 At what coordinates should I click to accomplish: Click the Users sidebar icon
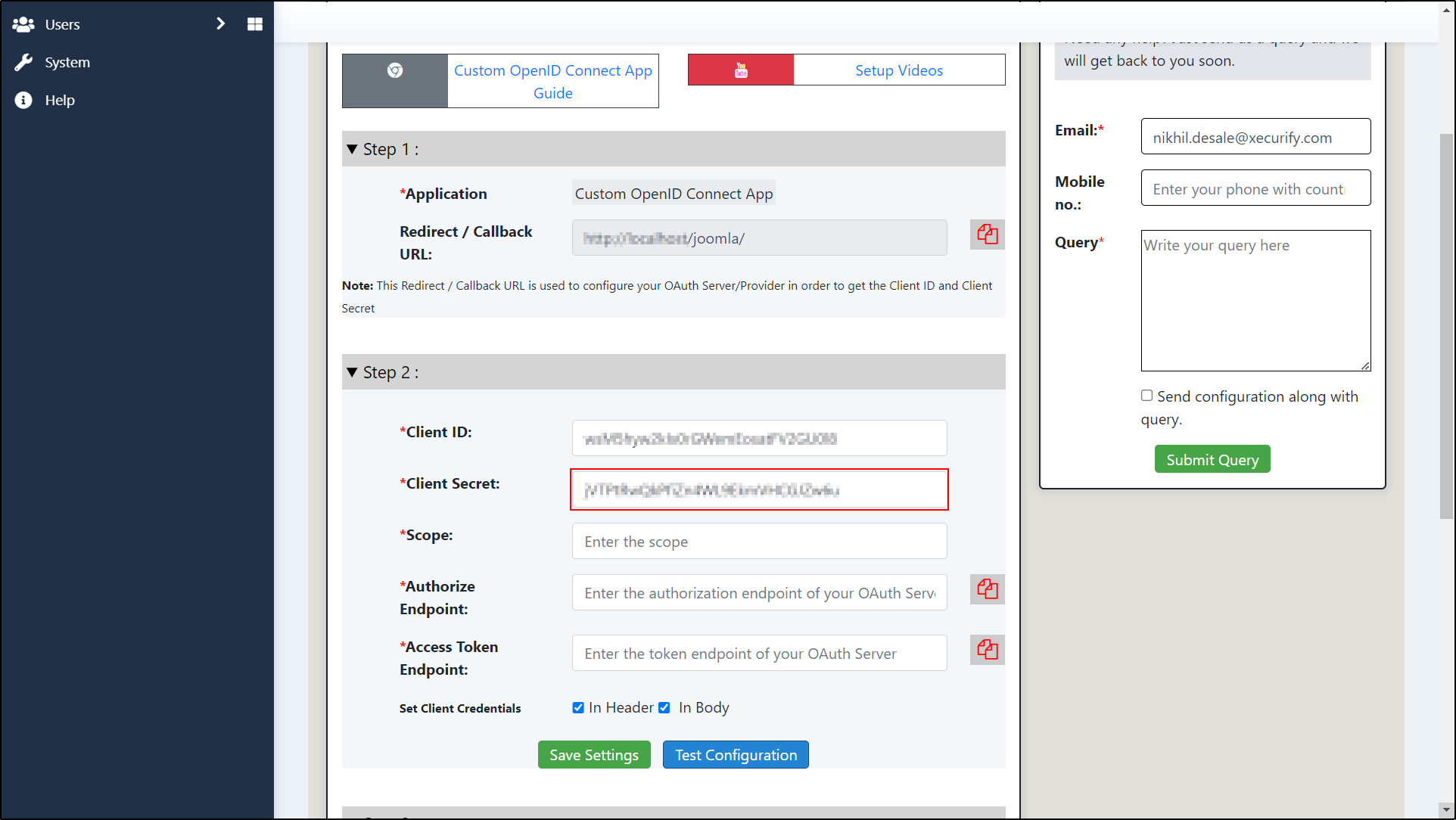tap(23, 24)
